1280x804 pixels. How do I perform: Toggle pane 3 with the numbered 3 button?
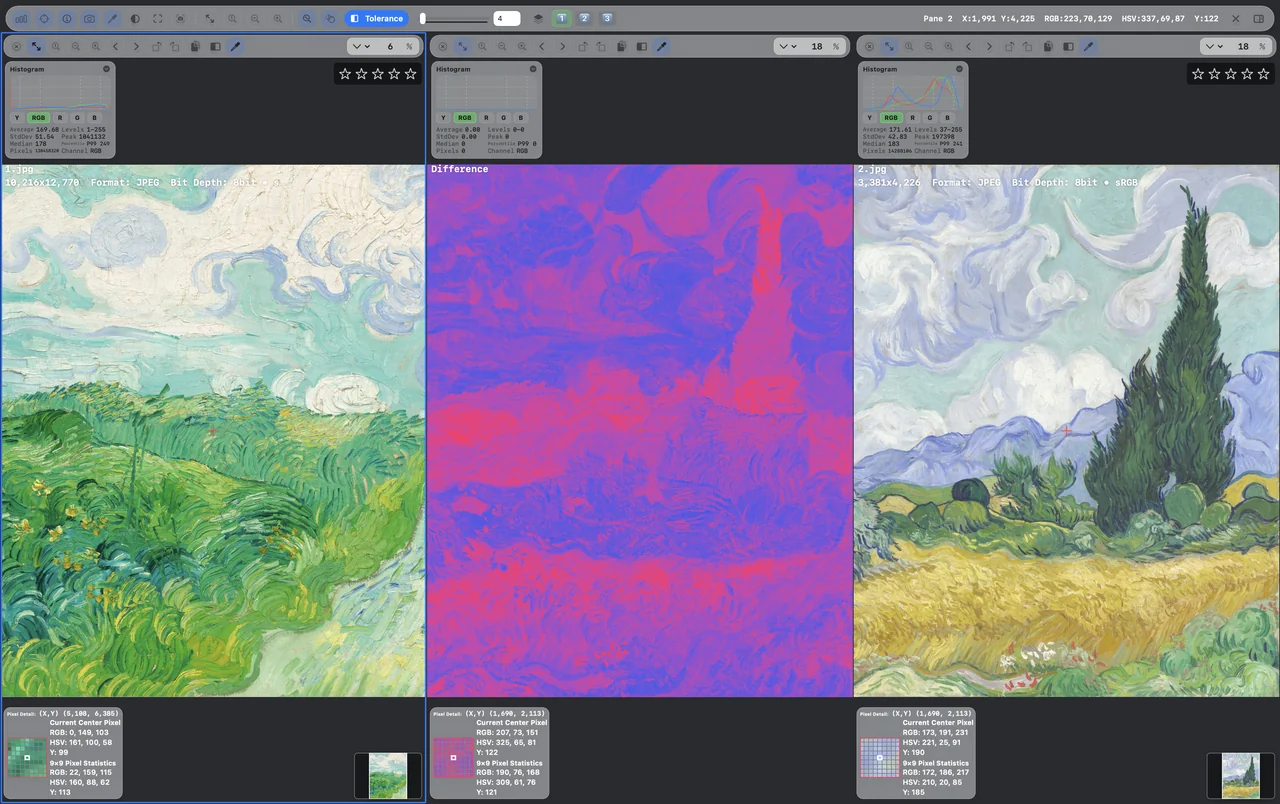(606, 19)
